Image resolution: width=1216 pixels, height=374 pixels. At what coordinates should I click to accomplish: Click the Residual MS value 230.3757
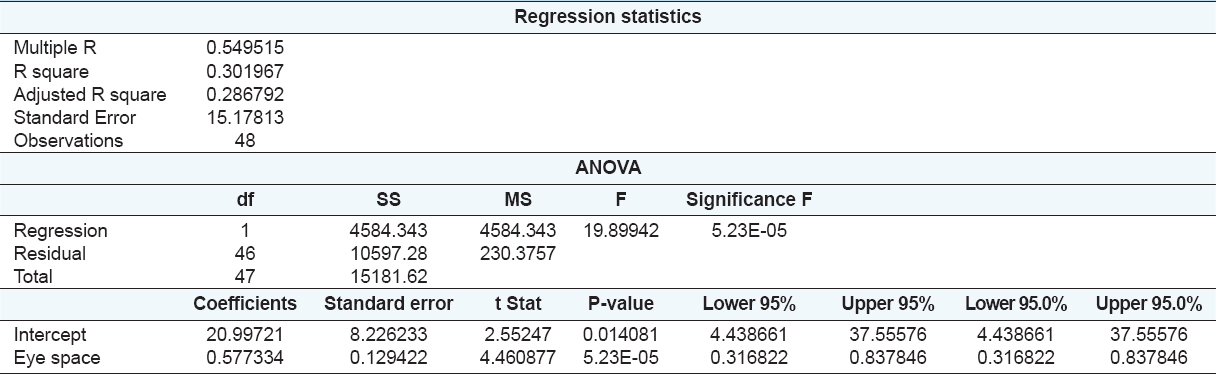[518, 254]
